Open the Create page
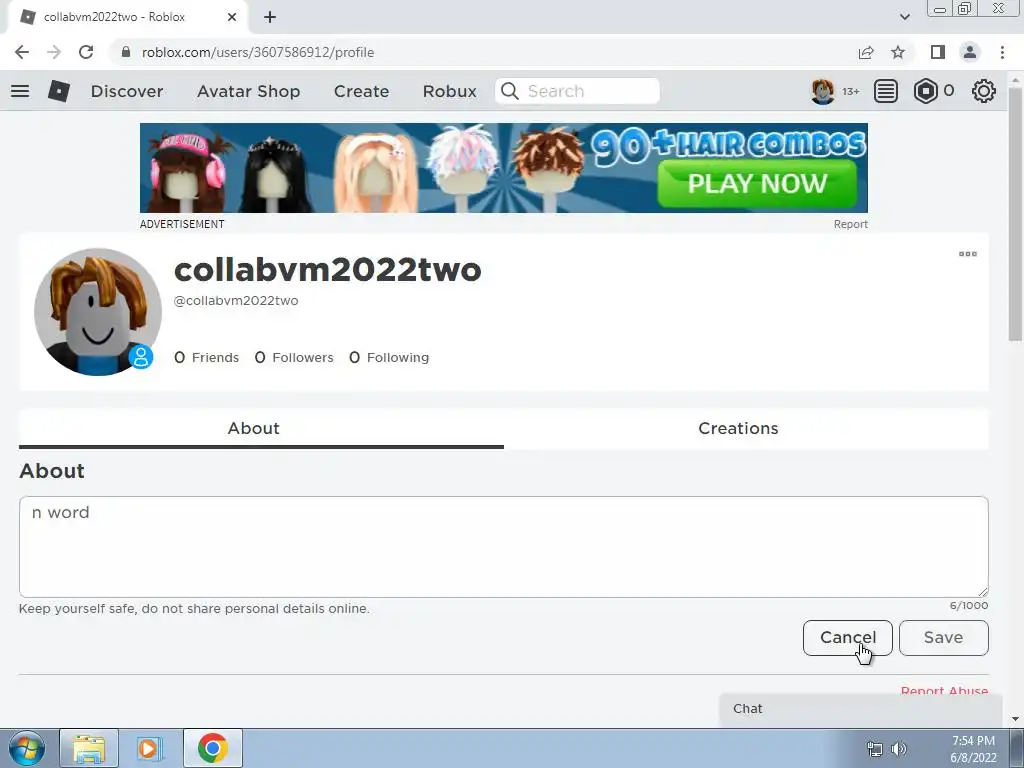 coord(361,91)
